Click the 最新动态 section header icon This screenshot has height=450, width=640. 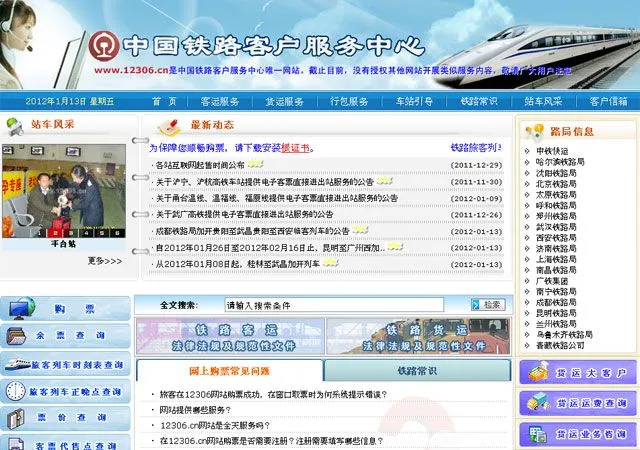[170, 127]
